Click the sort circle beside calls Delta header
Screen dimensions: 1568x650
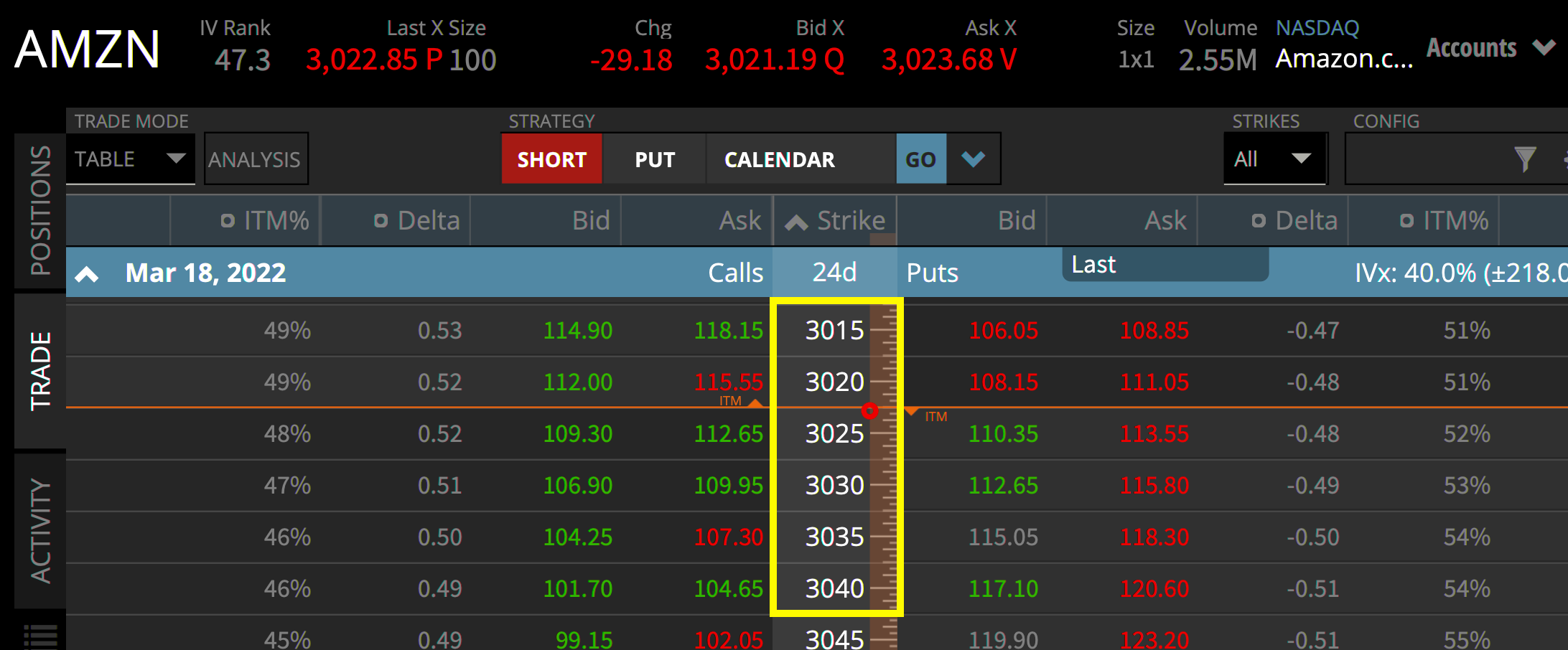tap(381, 220)
